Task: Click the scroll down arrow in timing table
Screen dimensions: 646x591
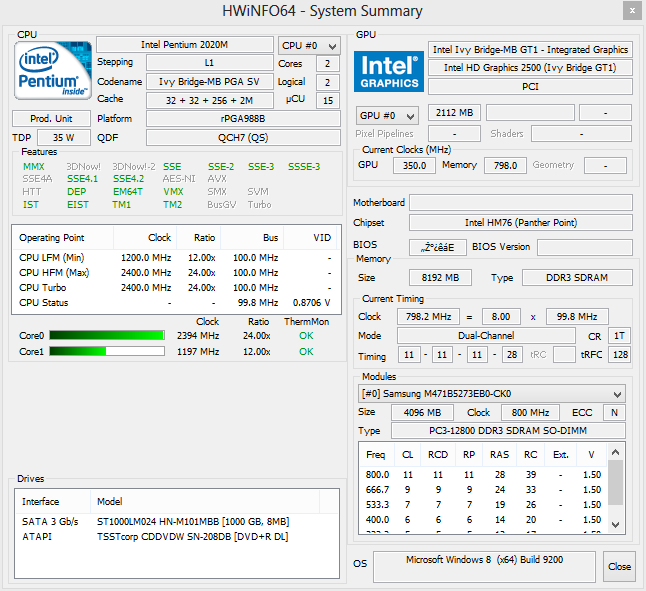Action: [616, 525]
